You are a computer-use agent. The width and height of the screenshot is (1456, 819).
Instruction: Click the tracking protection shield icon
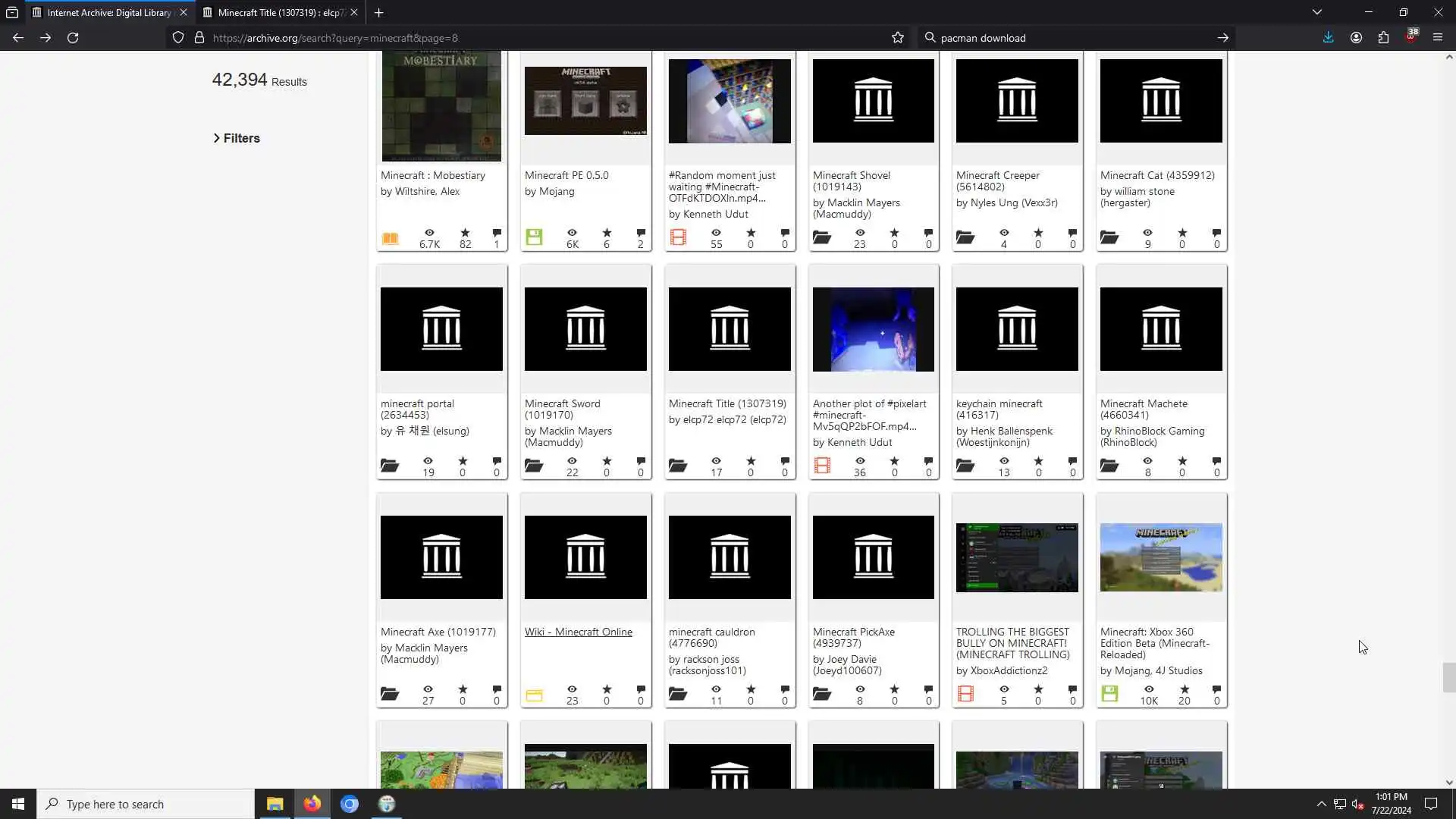pyautogui.click(x=178, y=38)
